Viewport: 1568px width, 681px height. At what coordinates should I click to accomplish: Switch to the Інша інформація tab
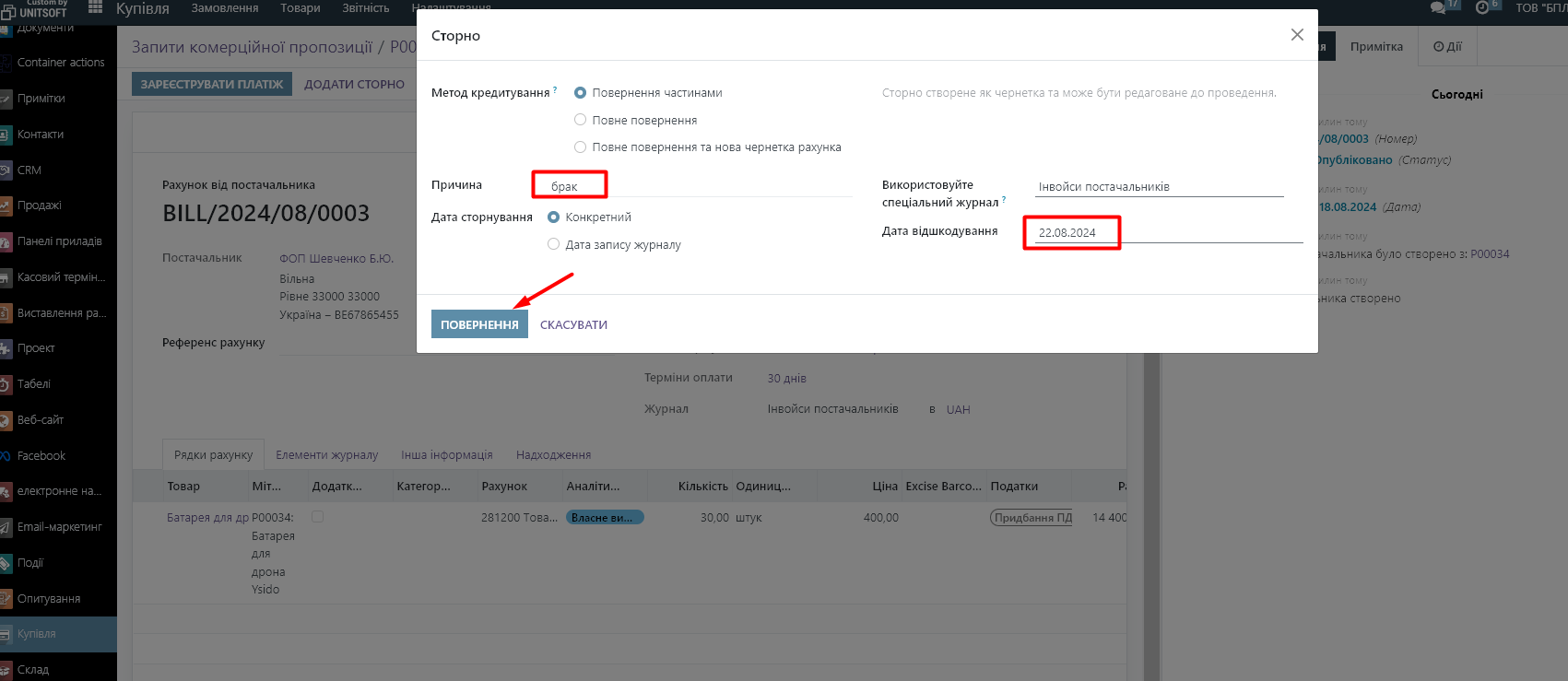coord(446,455)
